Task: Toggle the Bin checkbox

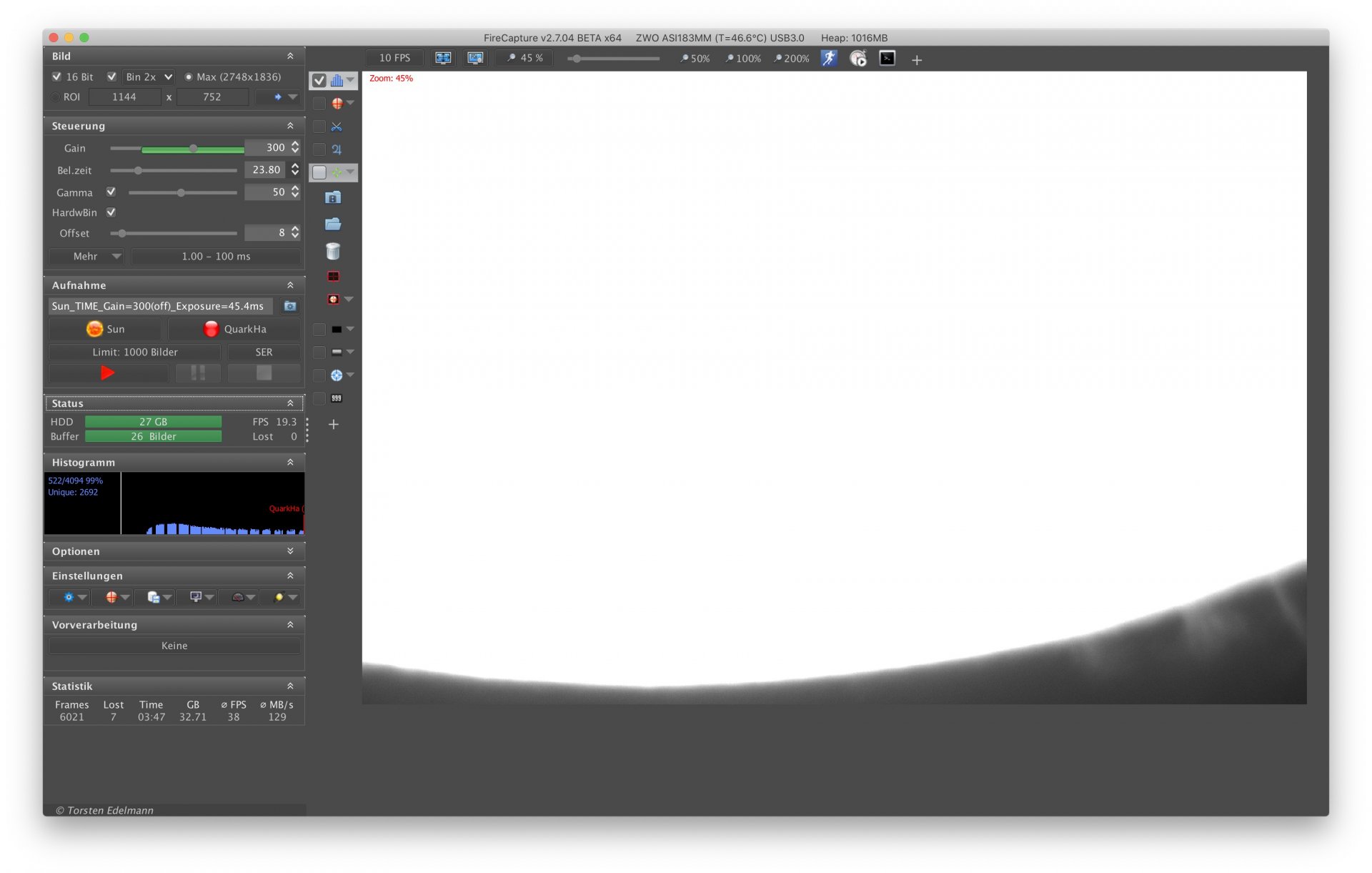Action: 111,77
